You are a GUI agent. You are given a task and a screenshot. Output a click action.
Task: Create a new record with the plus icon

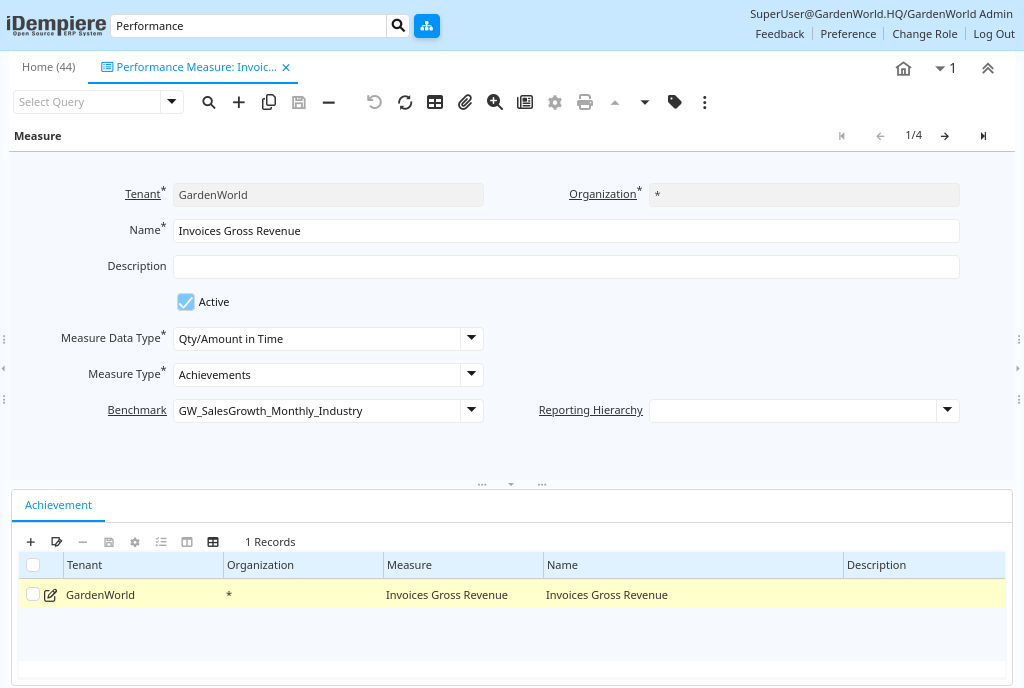click(x=239, y=101)
